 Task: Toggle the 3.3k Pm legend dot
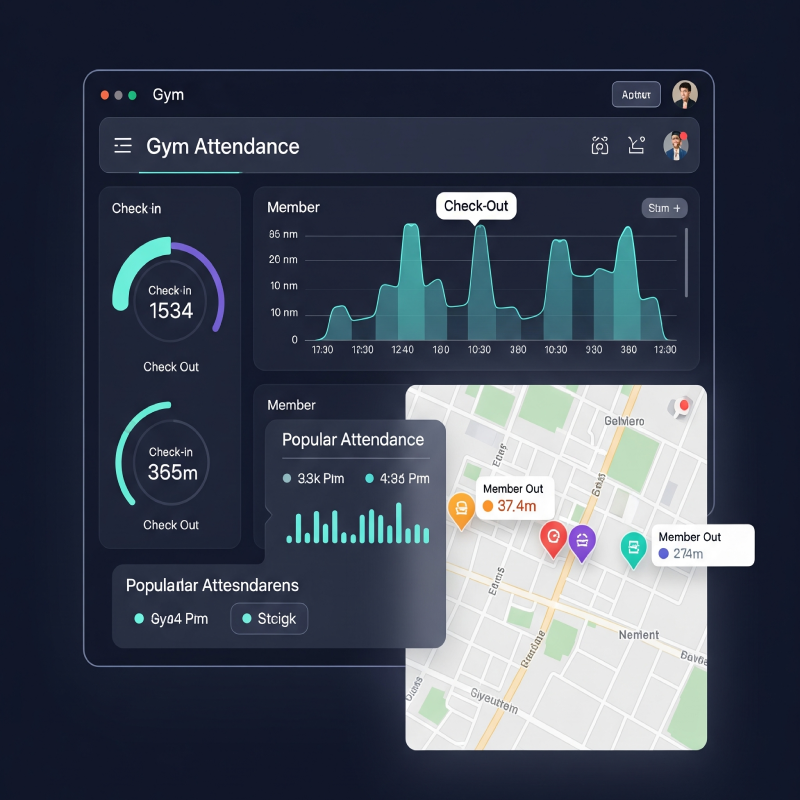[287, 479]
